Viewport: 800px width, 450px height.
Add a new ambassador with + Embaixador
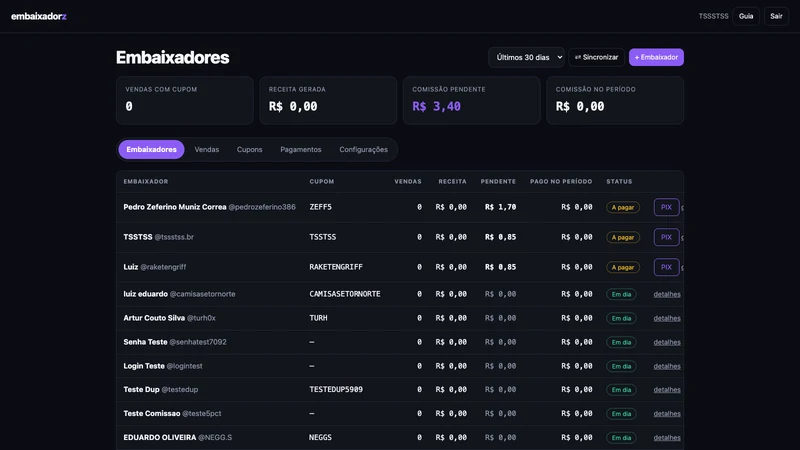(x=656, y=57)
